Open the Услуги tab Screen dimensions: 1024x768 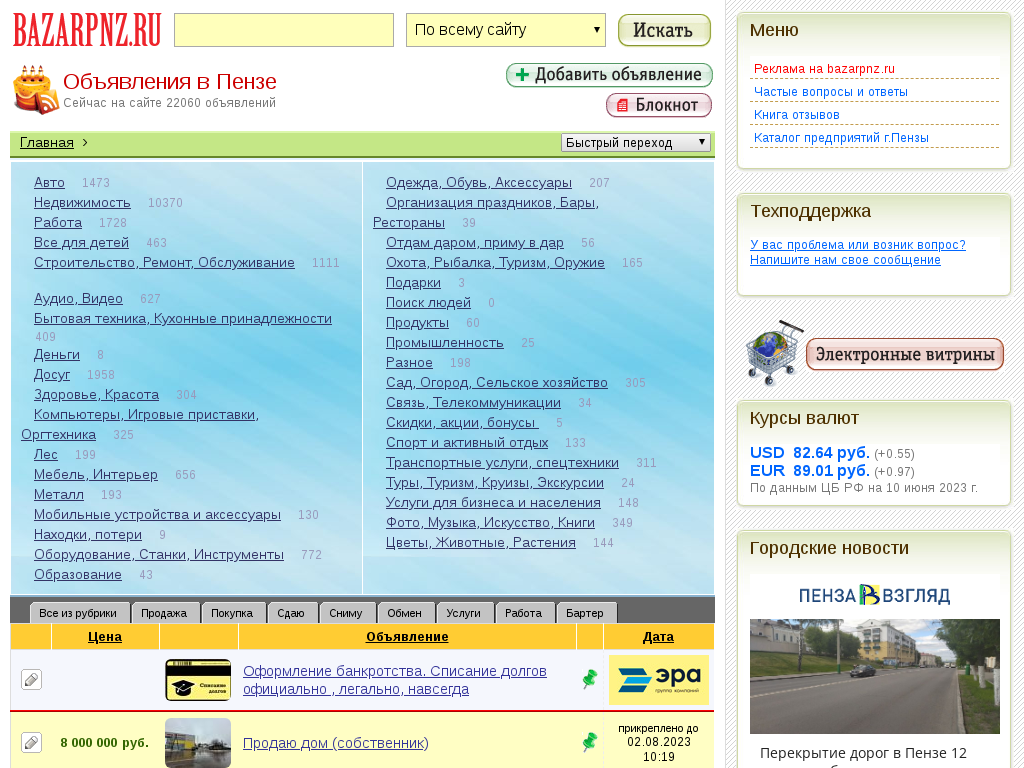tap(463, 613)
